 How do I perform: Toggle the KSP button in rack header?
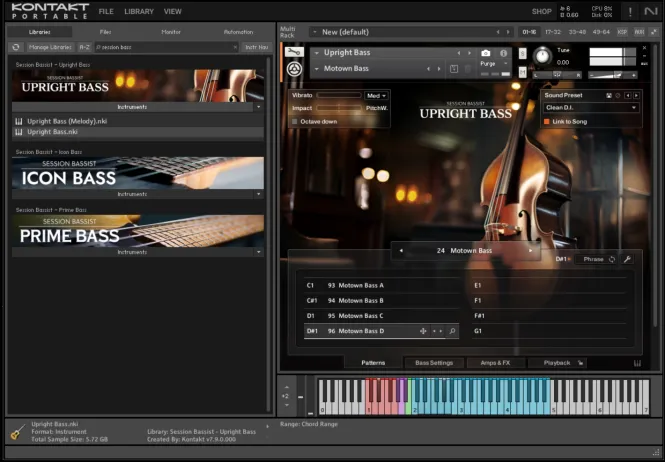[x=622, y=32]
